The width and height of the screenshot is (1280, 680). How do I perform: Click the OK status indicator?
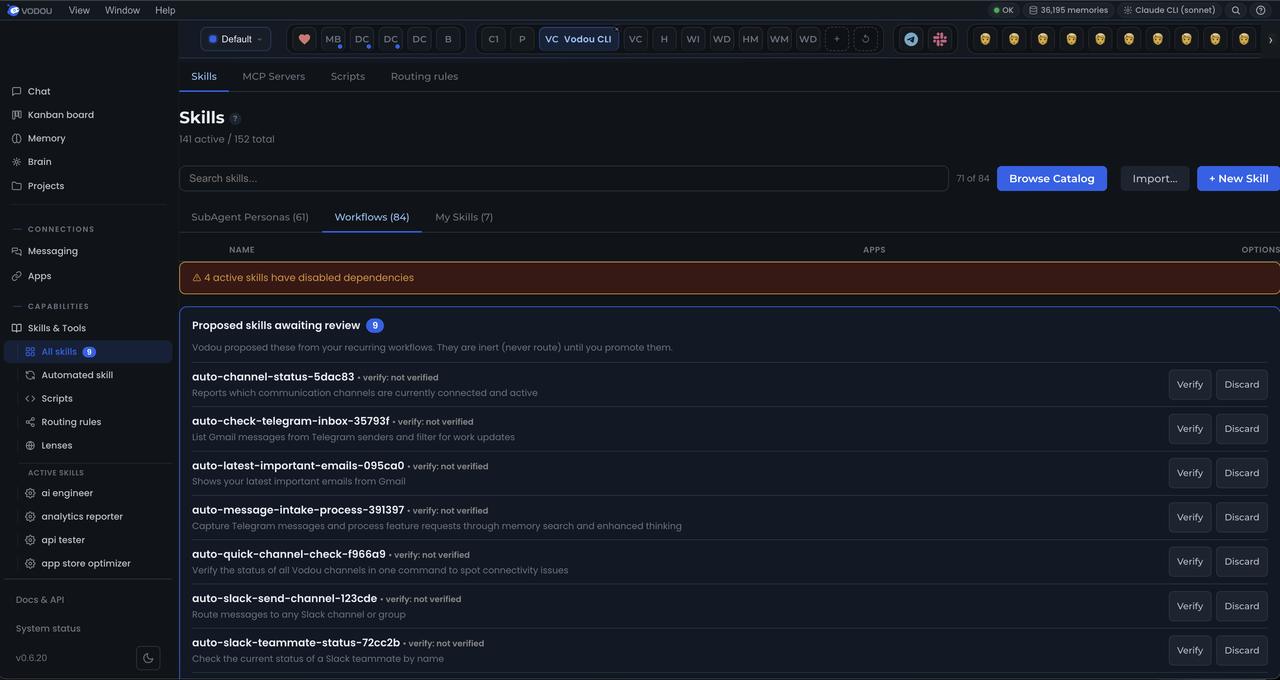click(x=1003, y=10)
